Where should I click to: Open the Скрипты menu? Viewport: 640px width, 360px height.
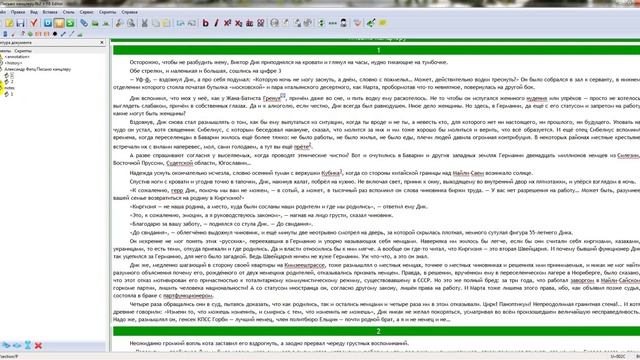click(x=107, y=12)
